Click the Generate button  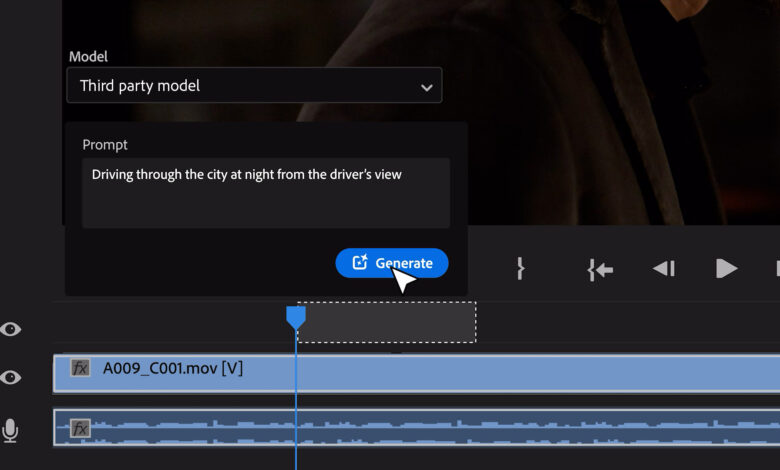point(392,263)
